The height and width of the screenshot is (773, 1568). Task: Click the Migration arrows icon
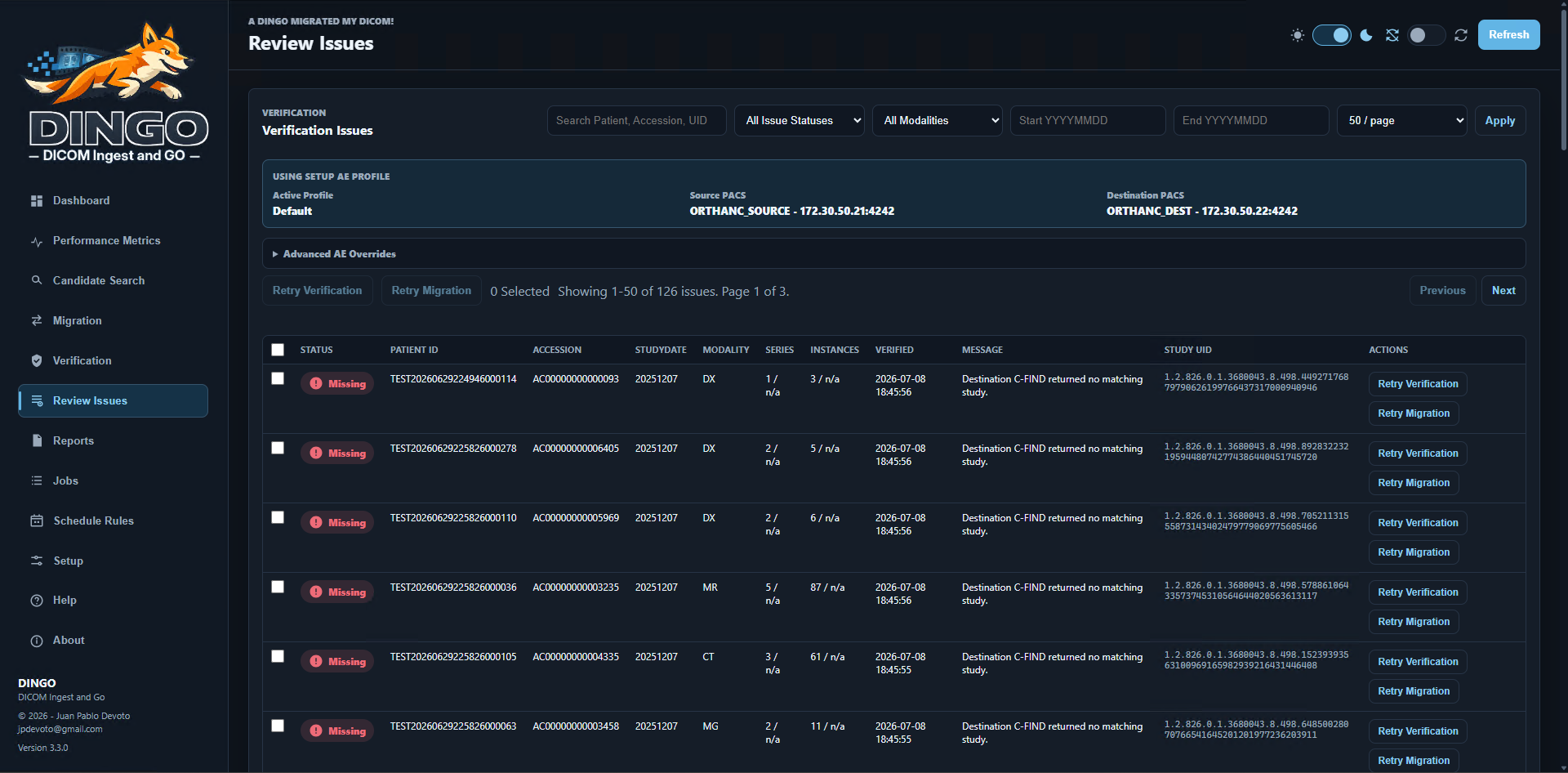[37, 320]
